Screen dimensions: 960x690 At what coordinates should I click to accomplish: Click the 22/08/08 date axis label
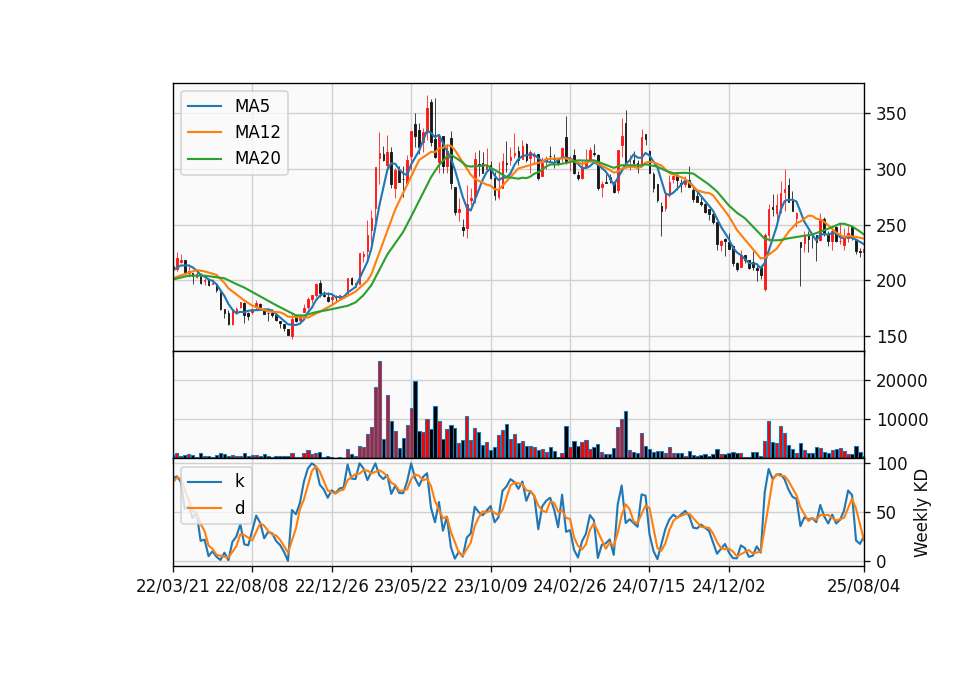pyautogui.click(x=252, y=586)
